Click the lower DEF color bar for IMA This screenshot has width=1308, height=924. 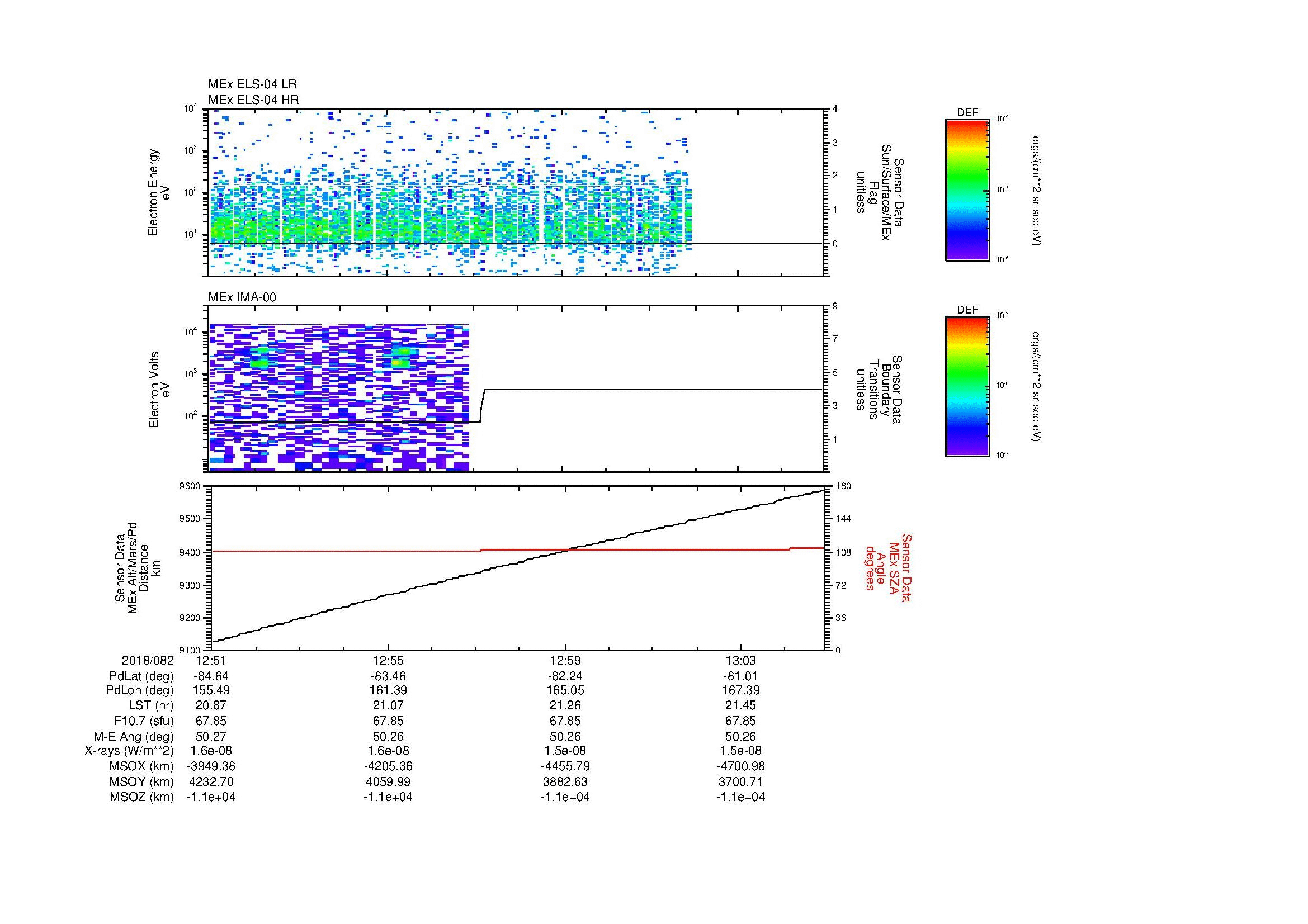click(967, 387)
